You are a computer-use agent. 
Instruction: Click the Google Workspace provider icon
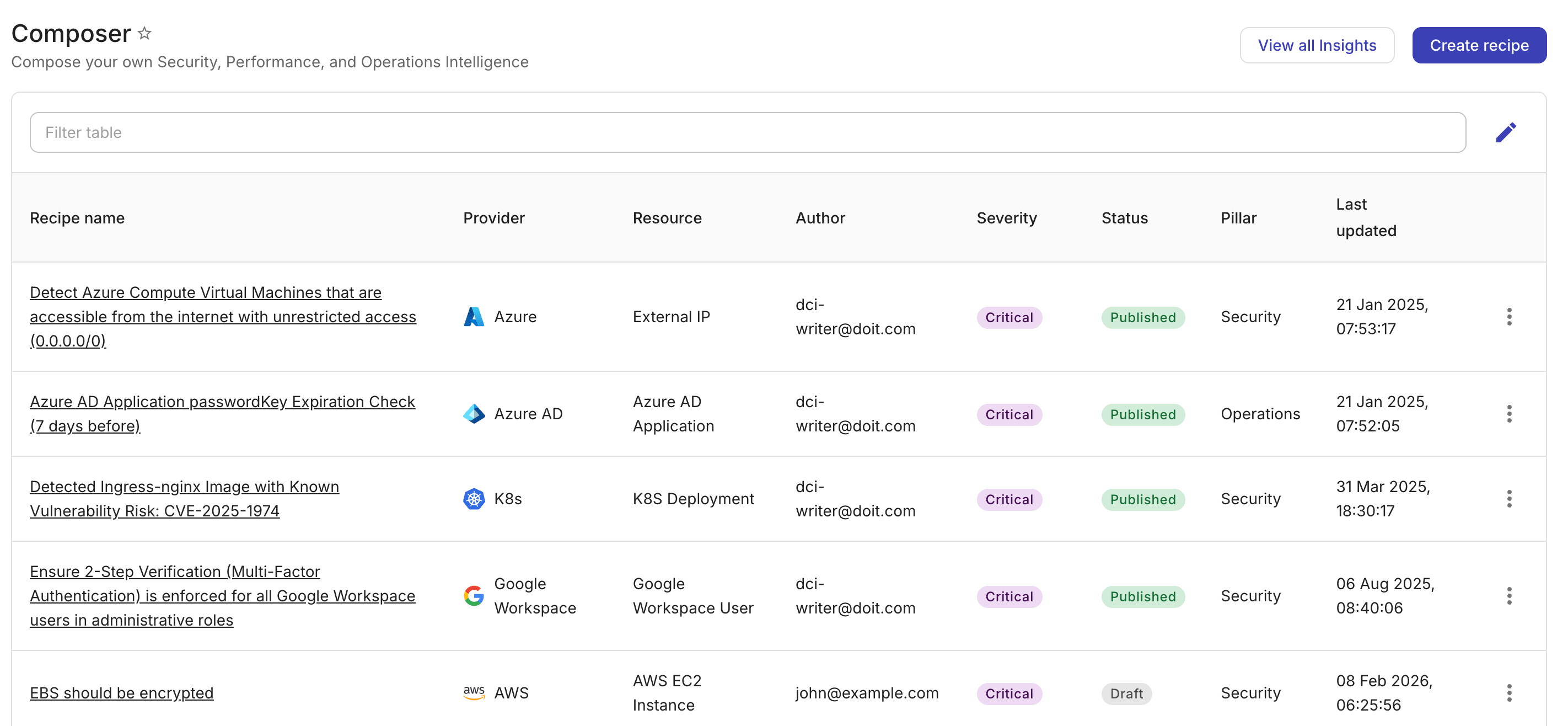pyautogui.click(x=473, y=595)
